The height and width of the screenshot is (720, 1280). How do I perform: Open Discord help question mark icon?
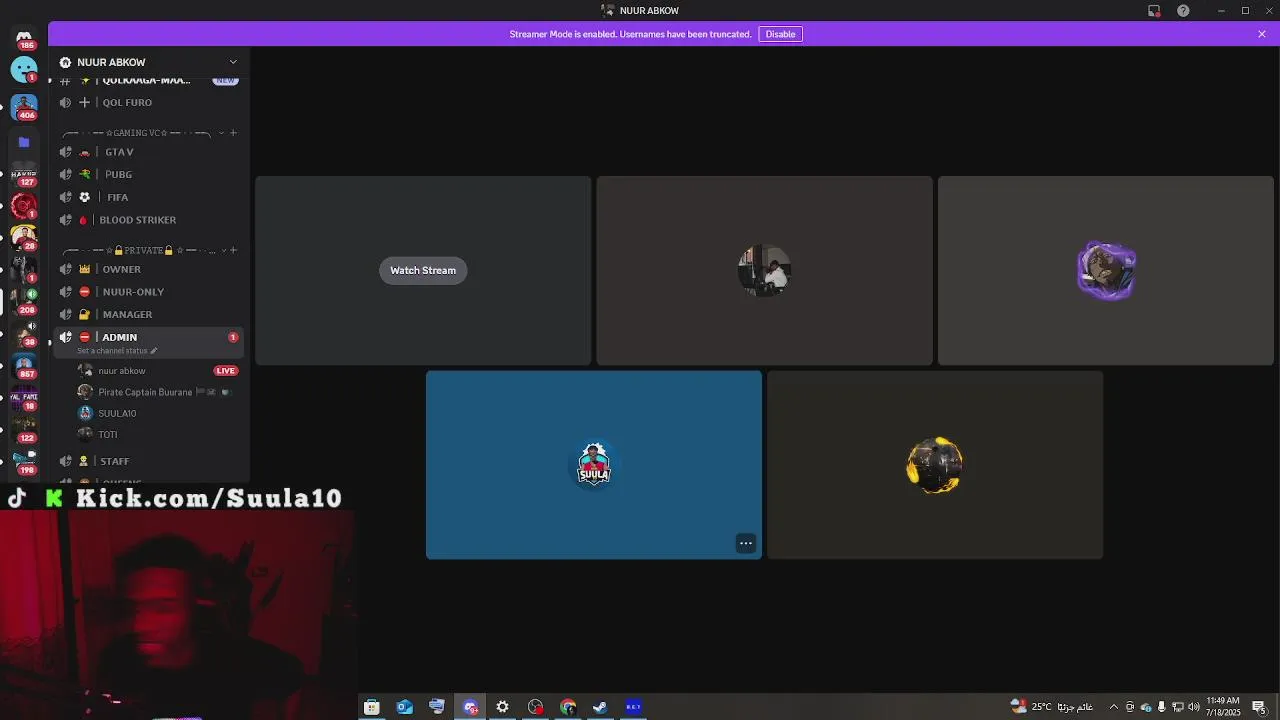tap(1183, 11)
